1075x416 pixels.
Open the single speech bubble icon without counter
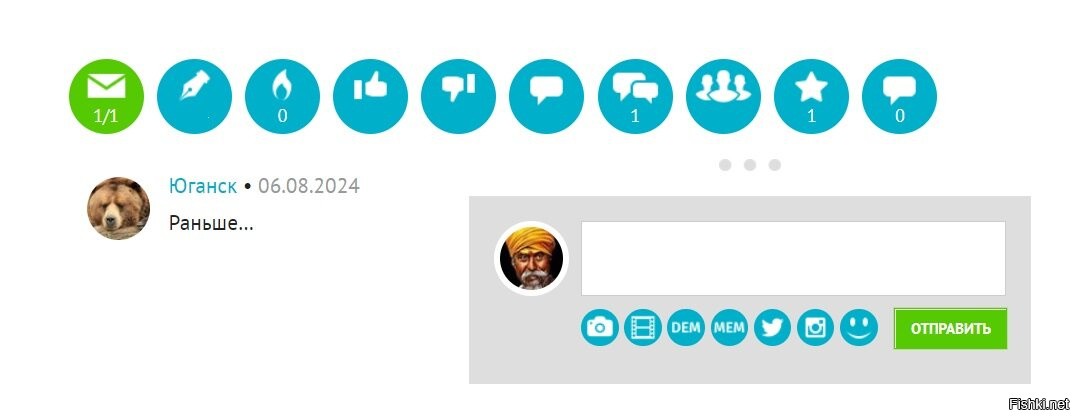(x=546, y=96)
